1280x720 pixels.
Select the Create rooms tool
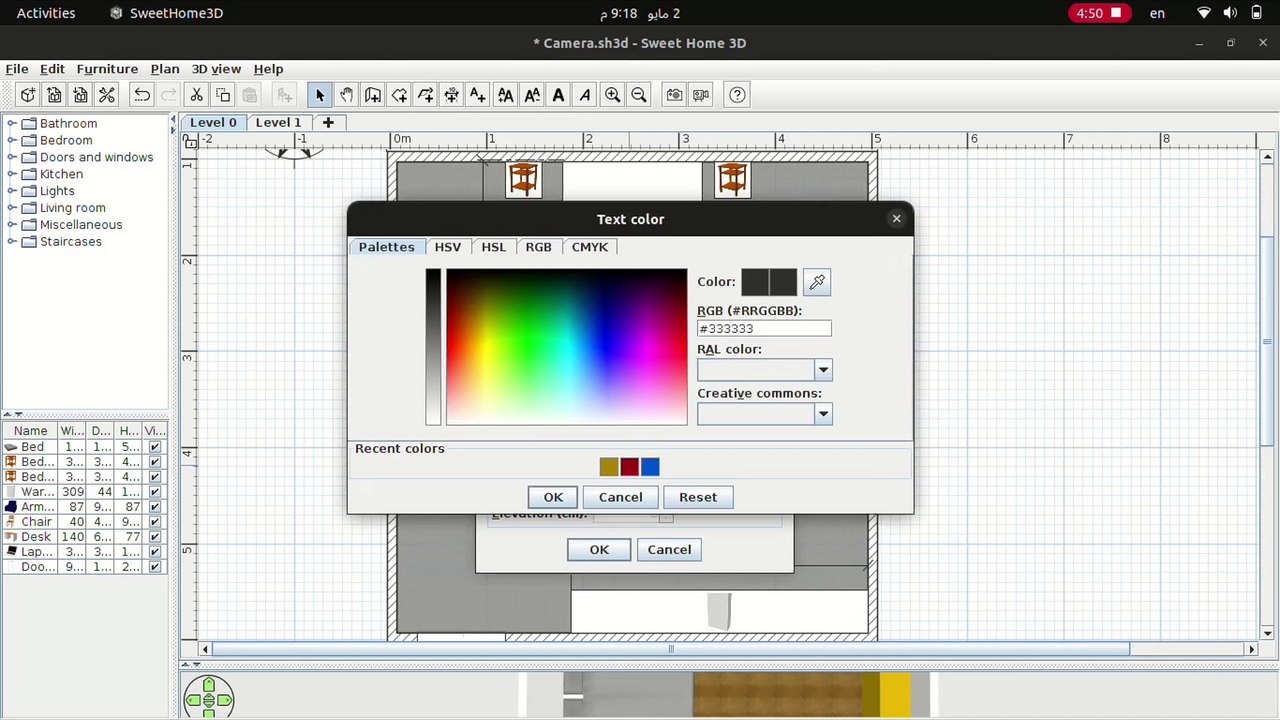[399, 95]
